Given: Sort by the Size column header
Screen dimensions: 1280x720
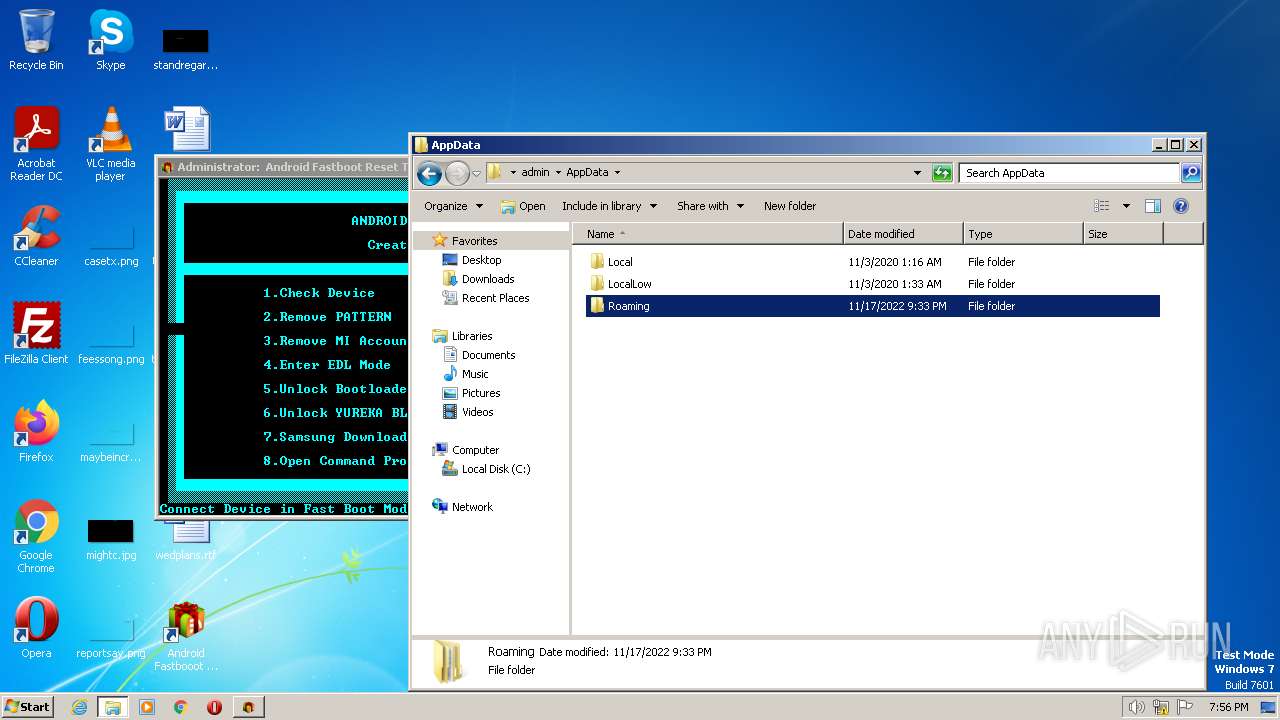Looking at the screenshot, I should pyautogui.click(x=1123, y=234).
